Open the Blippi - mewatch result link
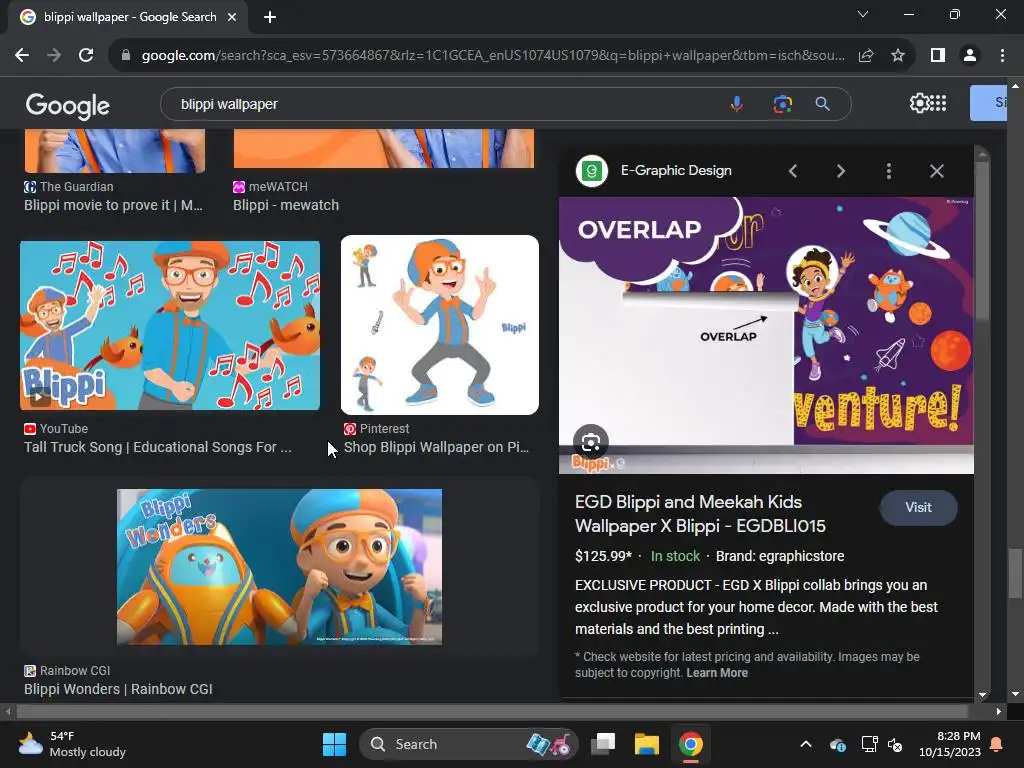Image resolution: width=1024 pixels, height=768 pixels. point(286,205)
